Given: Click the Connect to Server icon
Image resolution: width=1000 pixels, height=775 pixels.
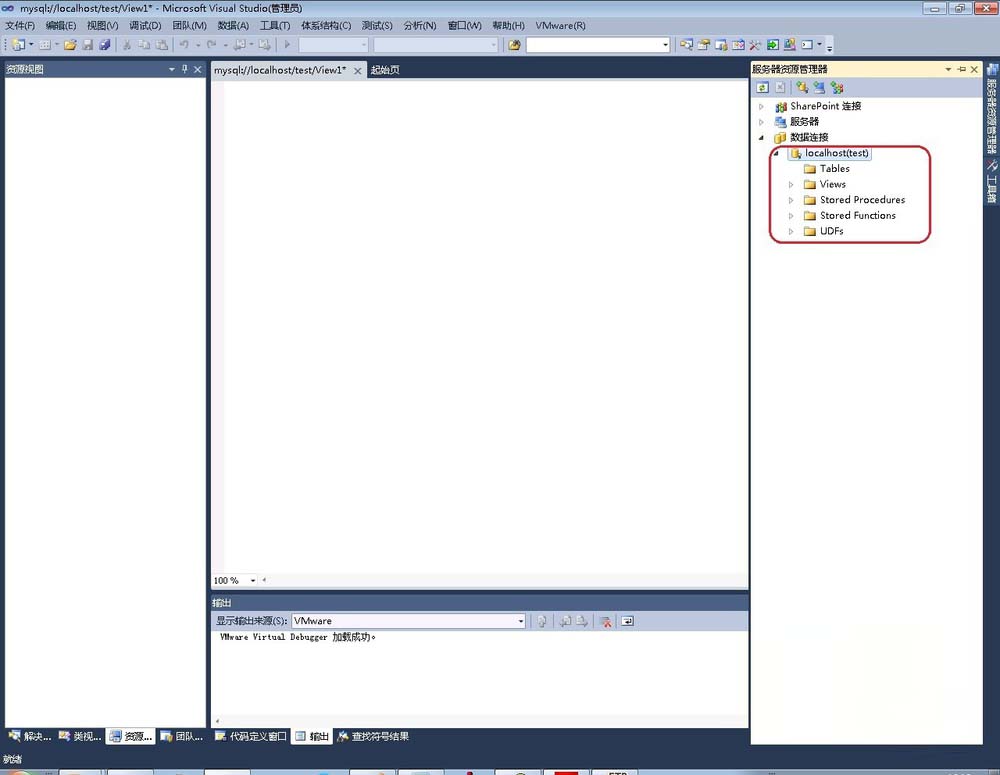Looking at the screenshot, I should tap(819, 87).
